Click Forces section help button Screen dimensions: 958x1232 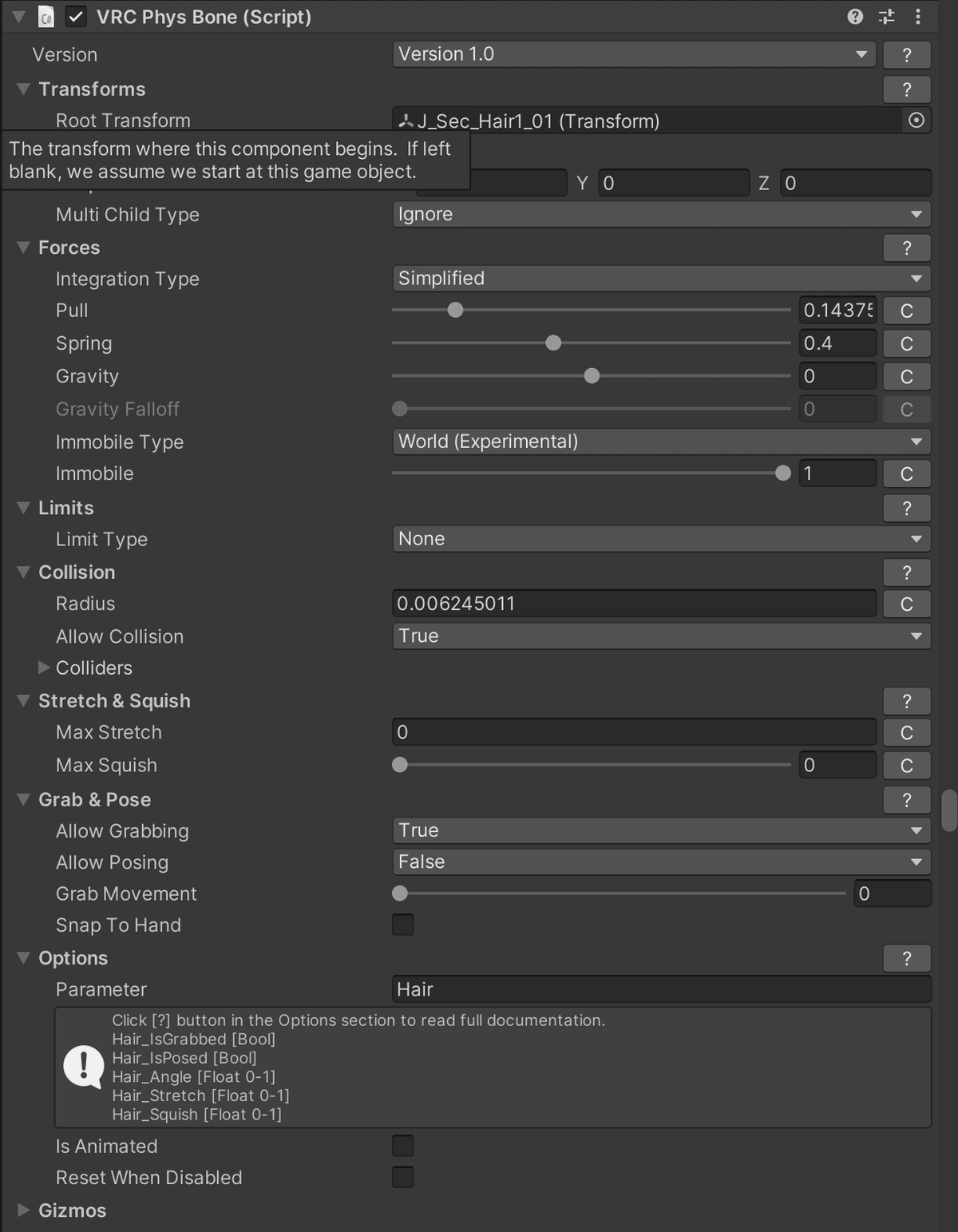907,248
